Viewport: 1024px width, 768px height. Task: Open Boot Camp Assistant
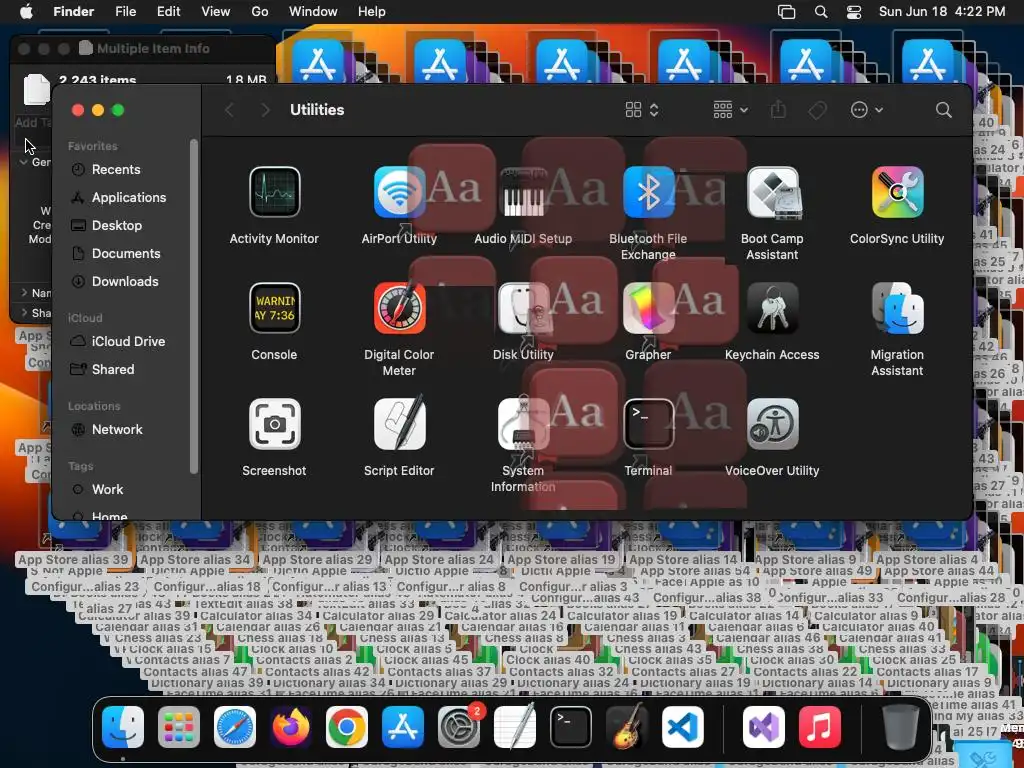(773, 192)
